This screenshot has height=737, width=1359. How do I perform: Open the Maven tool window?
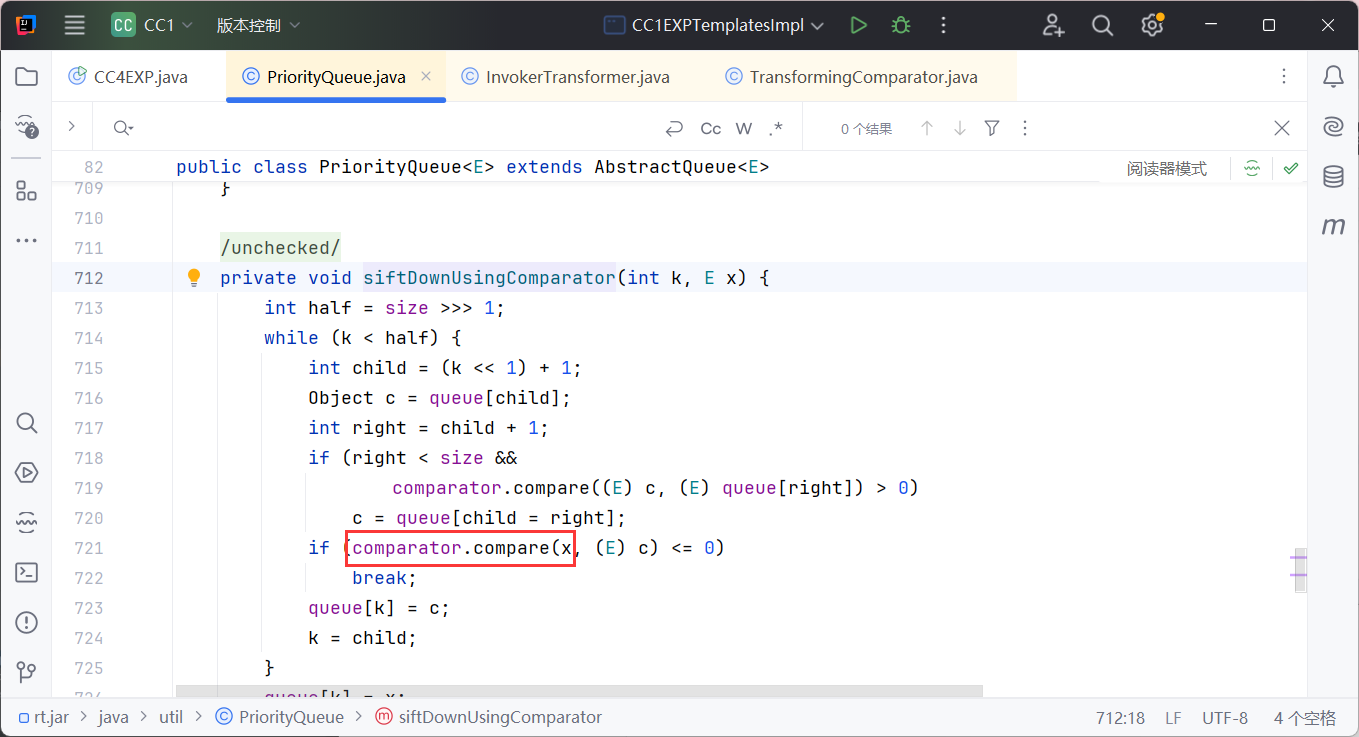(x=1333, y=227)
